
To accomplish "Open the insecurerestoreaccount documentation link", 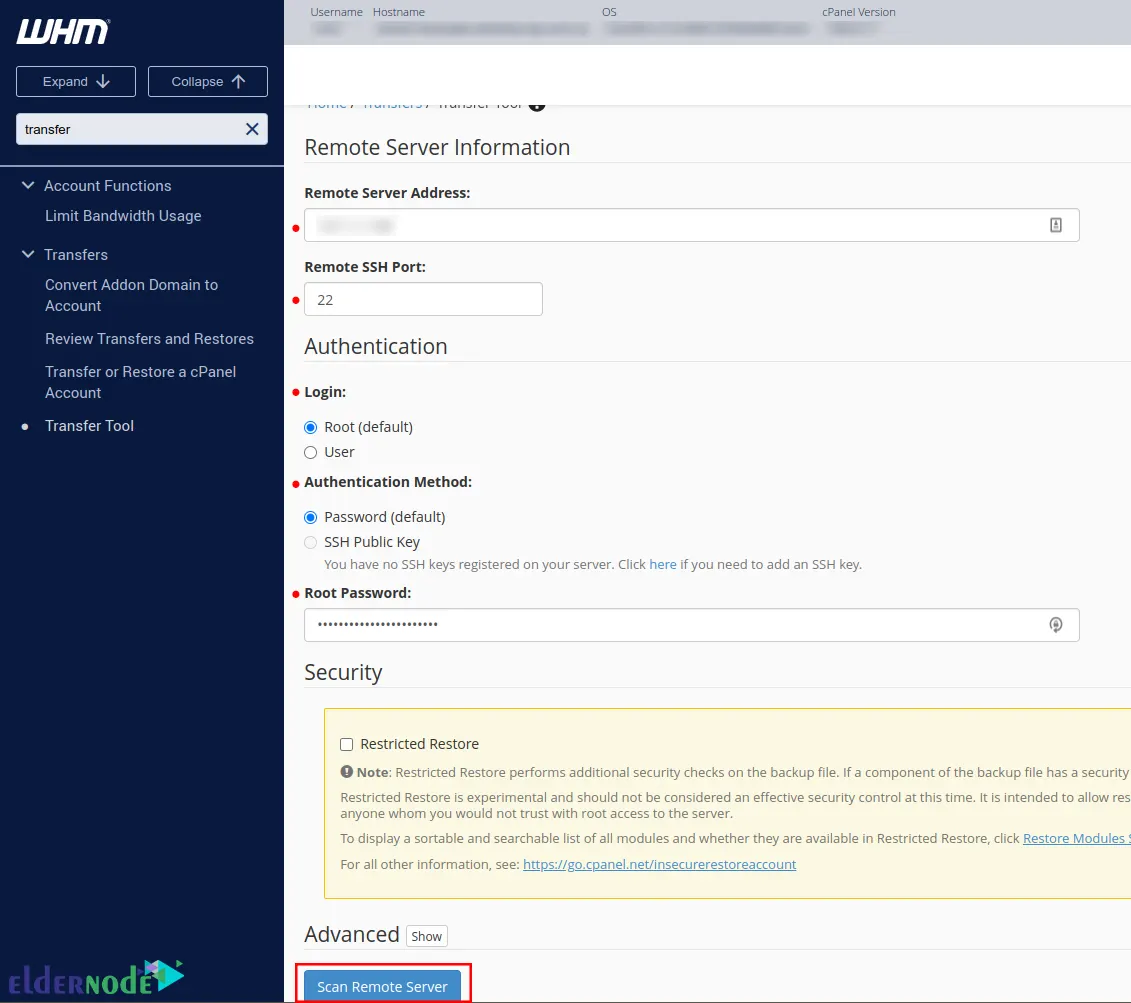I will [659, 864].
